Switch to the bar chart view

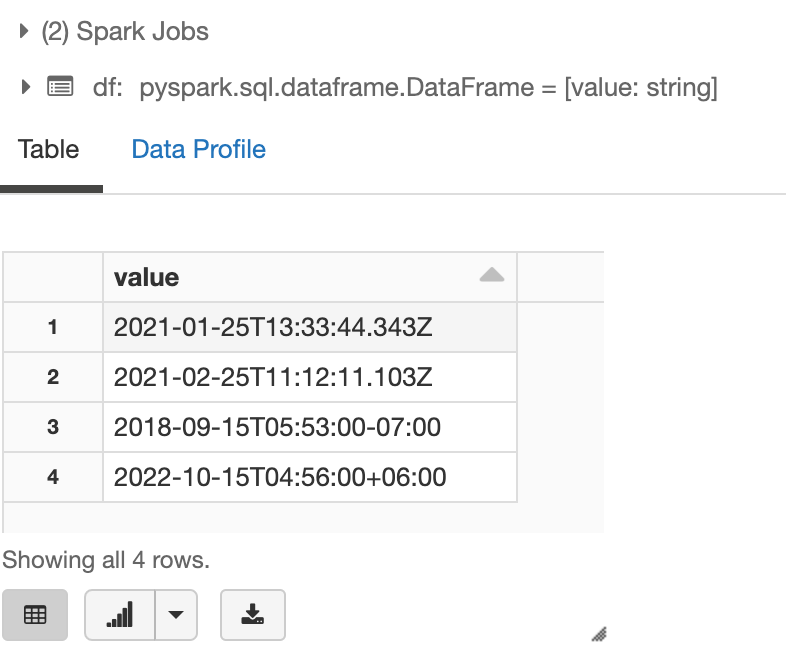(x=119, y=615)
